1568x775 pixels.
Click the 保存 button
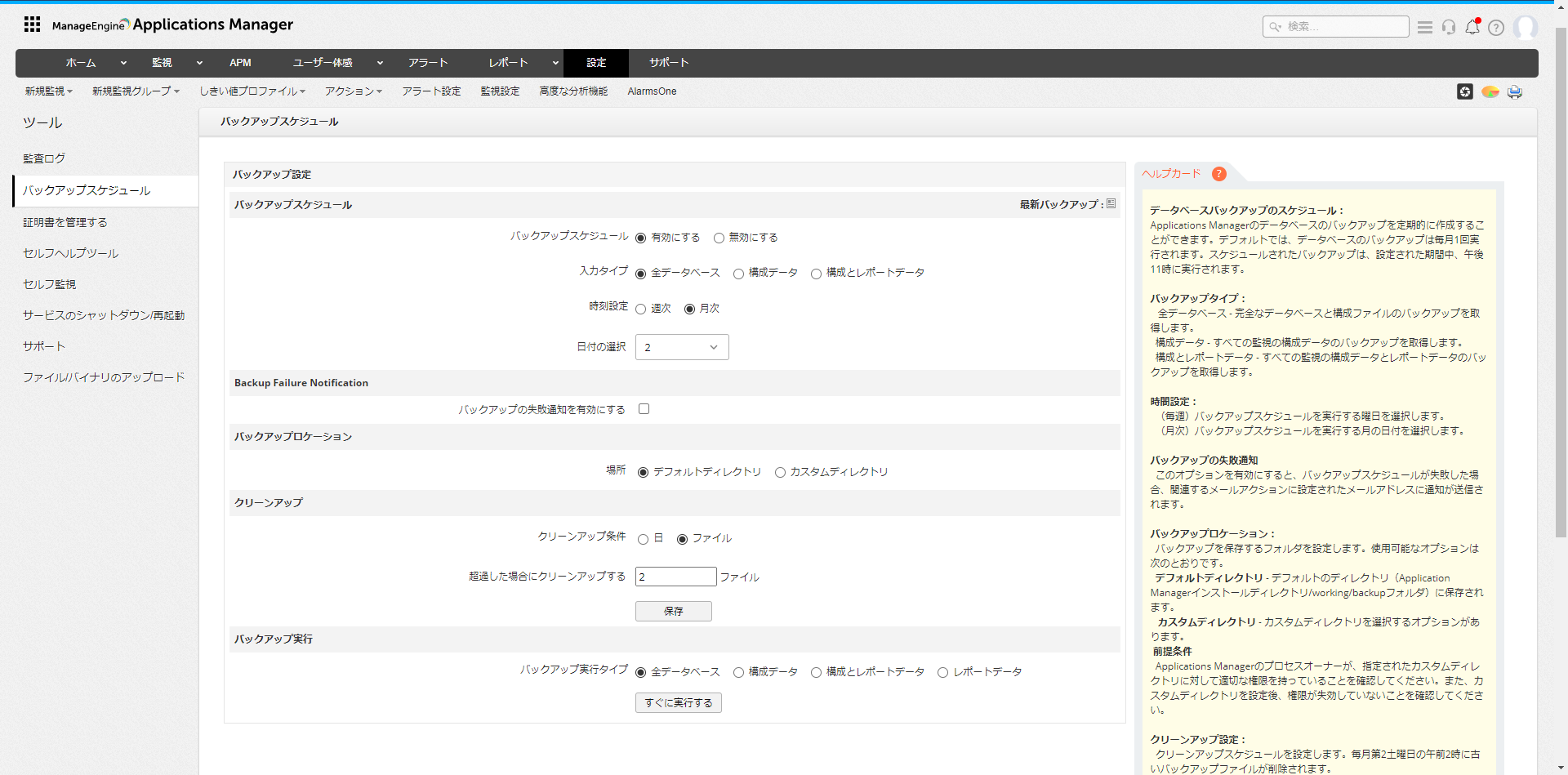[674, 611]
